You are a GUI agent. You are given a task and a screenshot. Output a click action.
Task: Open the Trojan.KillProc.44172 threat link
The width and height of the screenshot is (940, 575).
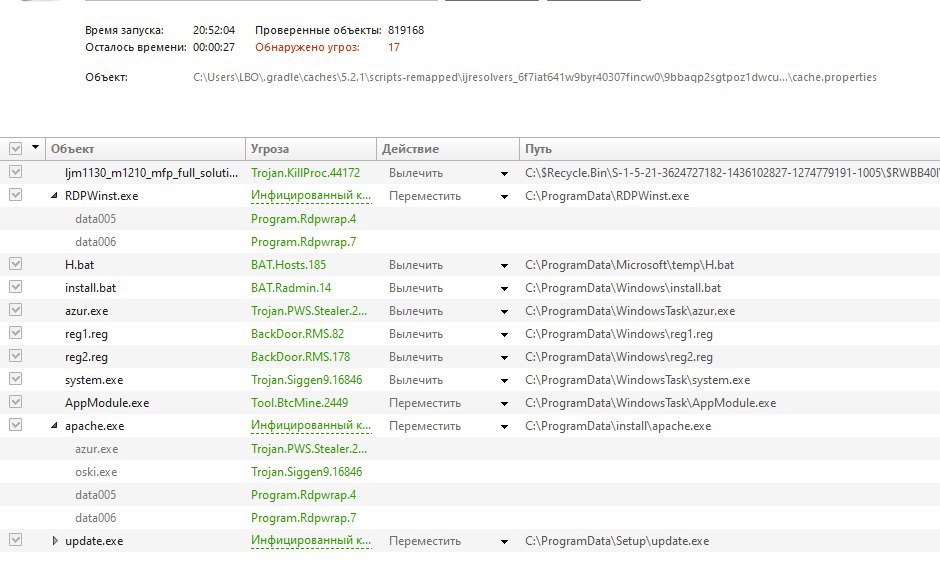tap(305, 173)
